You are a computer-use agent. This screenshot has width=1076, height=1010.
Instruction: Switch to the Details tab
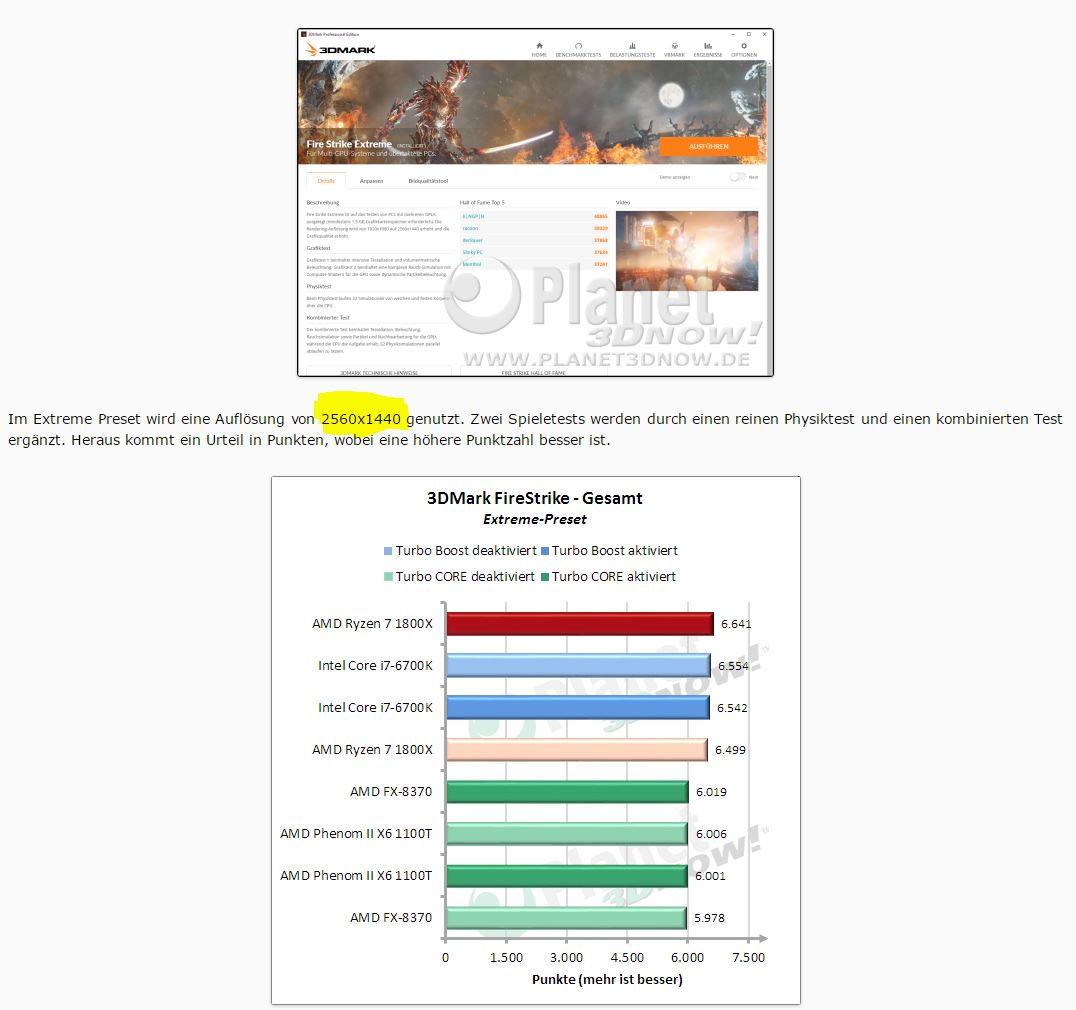pos(326,180)
